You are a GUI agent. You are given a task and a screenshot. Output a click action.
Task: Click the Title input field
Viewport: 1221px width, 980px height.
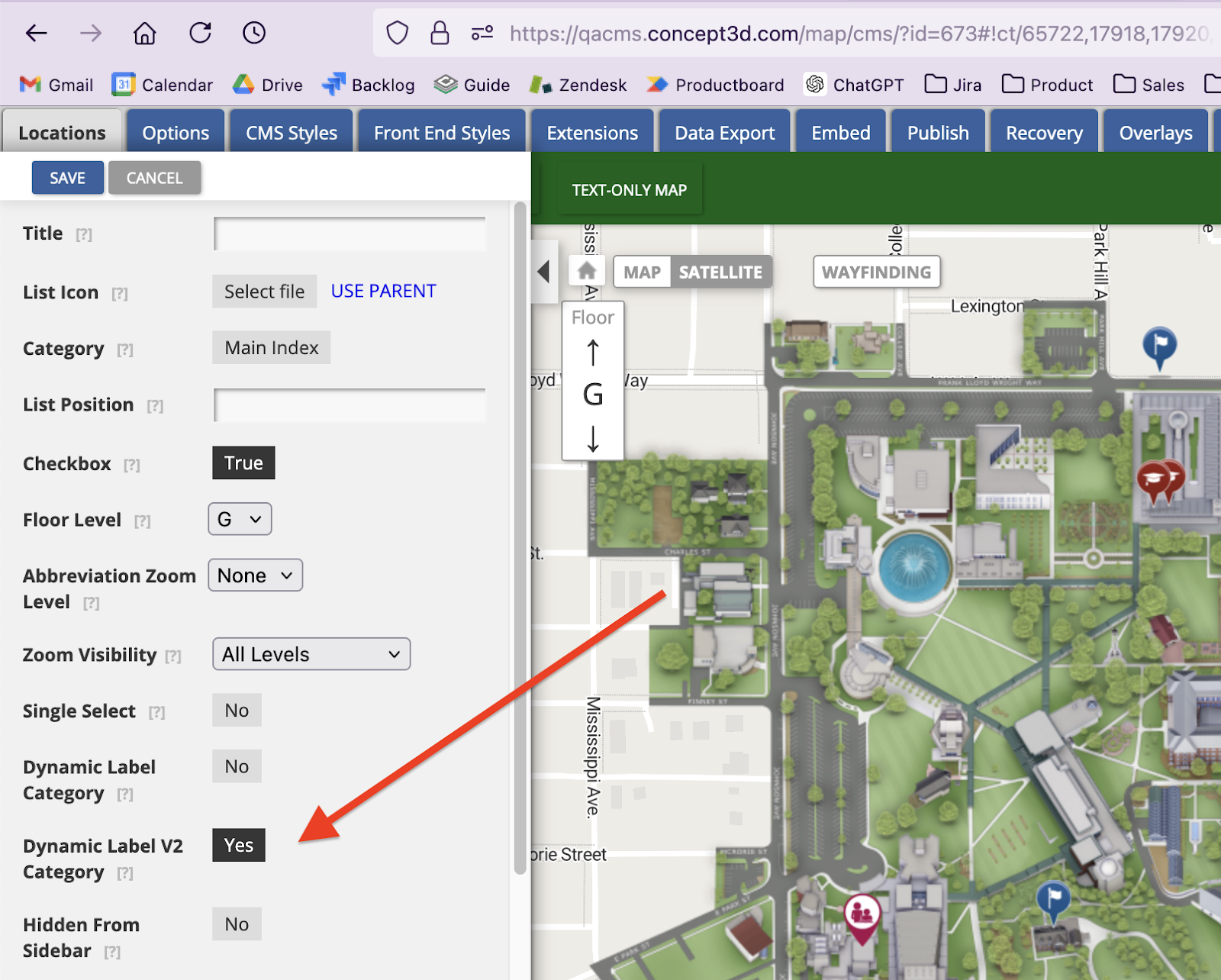[x=350, y=234]
